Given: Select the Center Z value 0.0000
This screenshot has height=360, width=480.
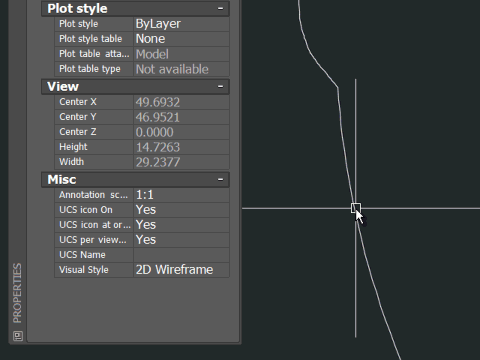Looking at the screenshot, I should tap(181, 132).
